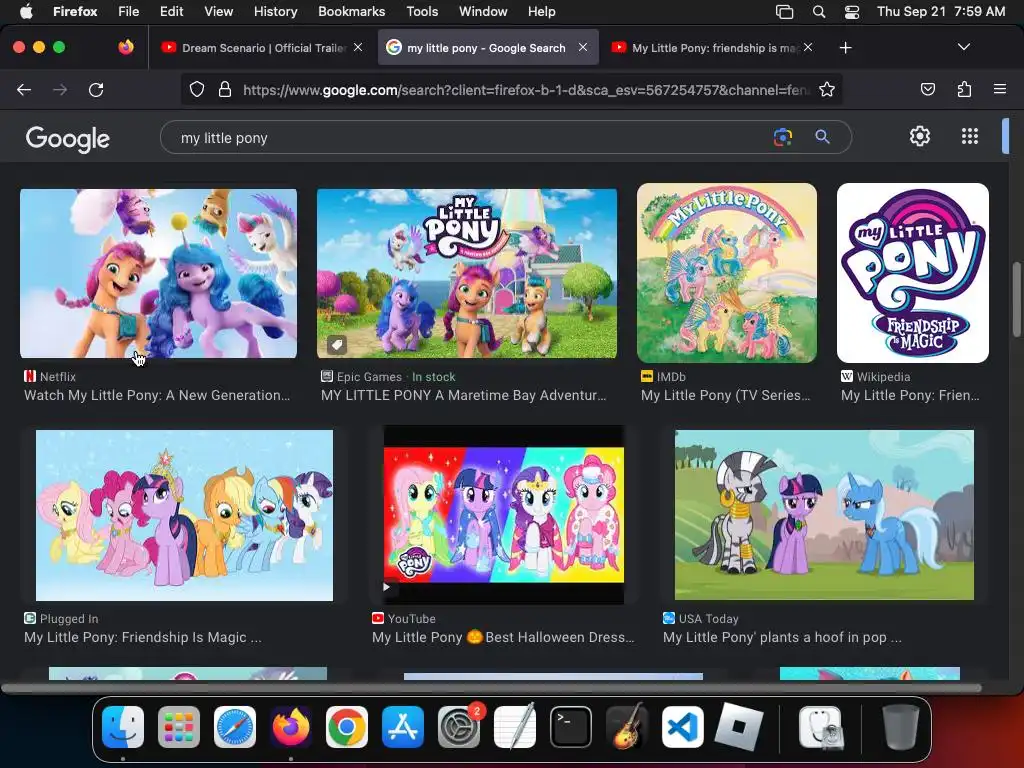The width and height of the screenshot is (1024, 768).
Task: Click the forward navigation arrow
Action: point(60,89)
